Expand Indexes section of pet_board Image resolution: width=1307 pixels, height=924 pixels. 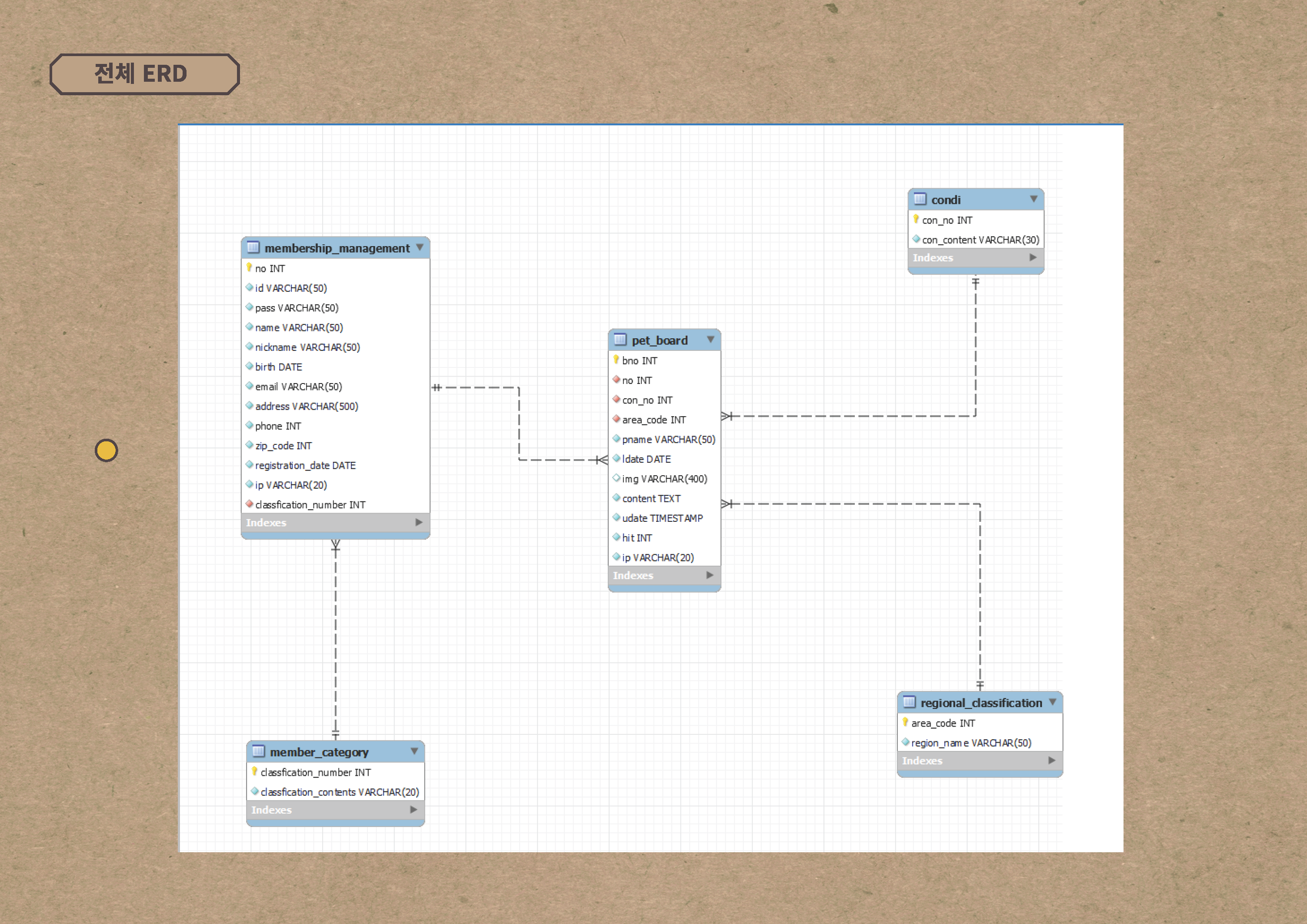(x=709, y=575)
